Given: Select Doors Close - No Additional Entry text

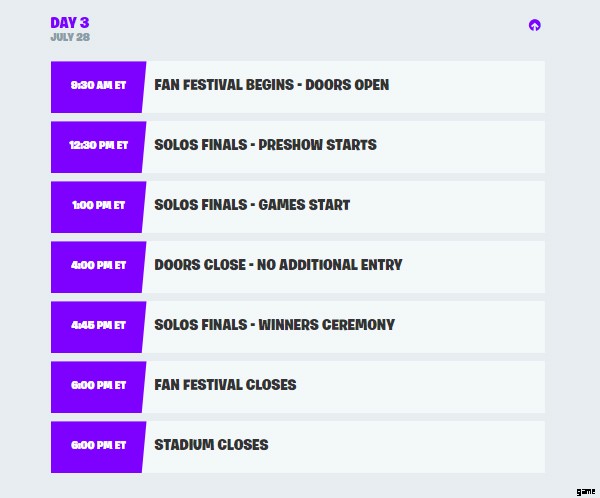Looking at the screenshot, I should click(x=278, y=265).
